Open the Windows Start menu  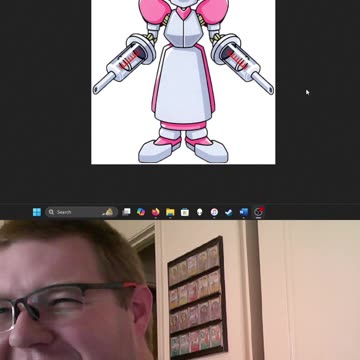pos(37,212)
